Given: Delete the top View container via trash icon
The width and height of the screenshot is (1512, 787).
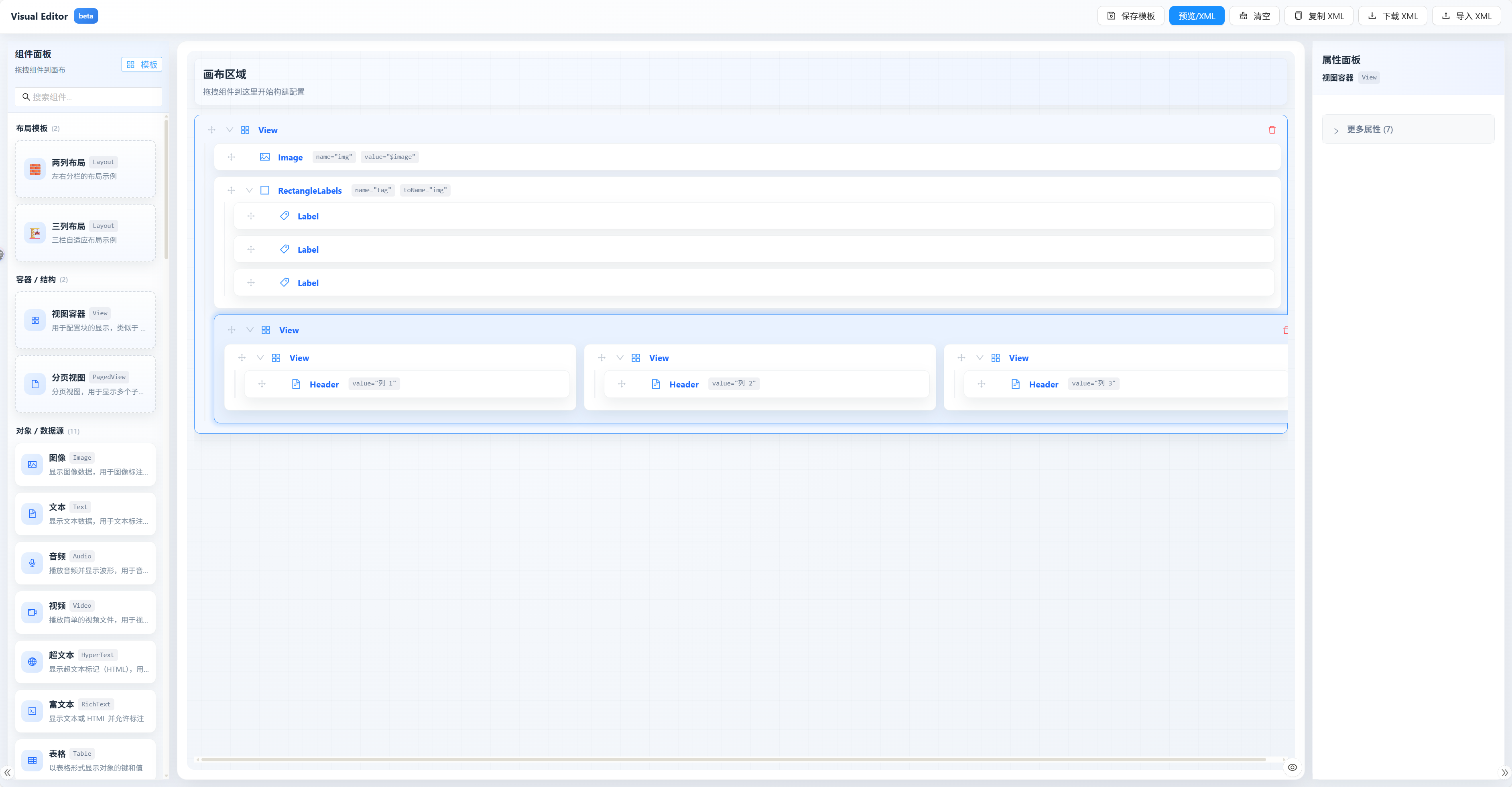Looking at the screenshot, I should pyautogui.click(x=1272, y=130).
